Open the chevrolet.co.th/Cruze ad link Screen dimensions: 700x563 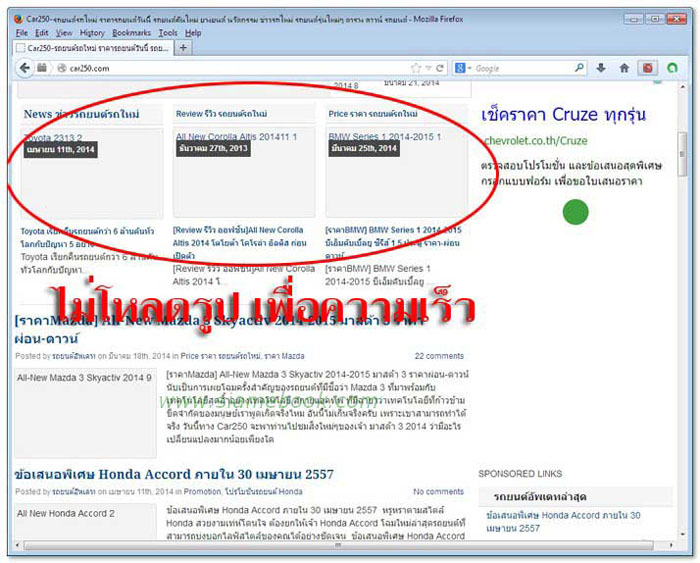click(535, 141)
